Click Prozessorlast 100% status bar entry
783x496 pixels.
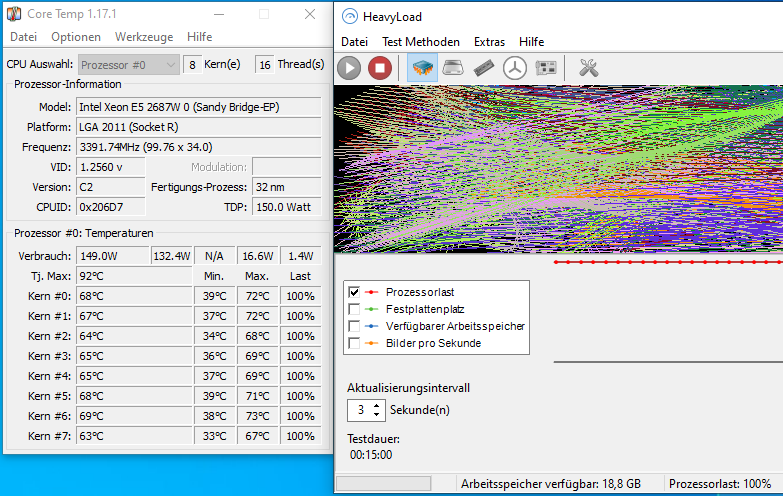pyautogui.click(x=720, y=484)
